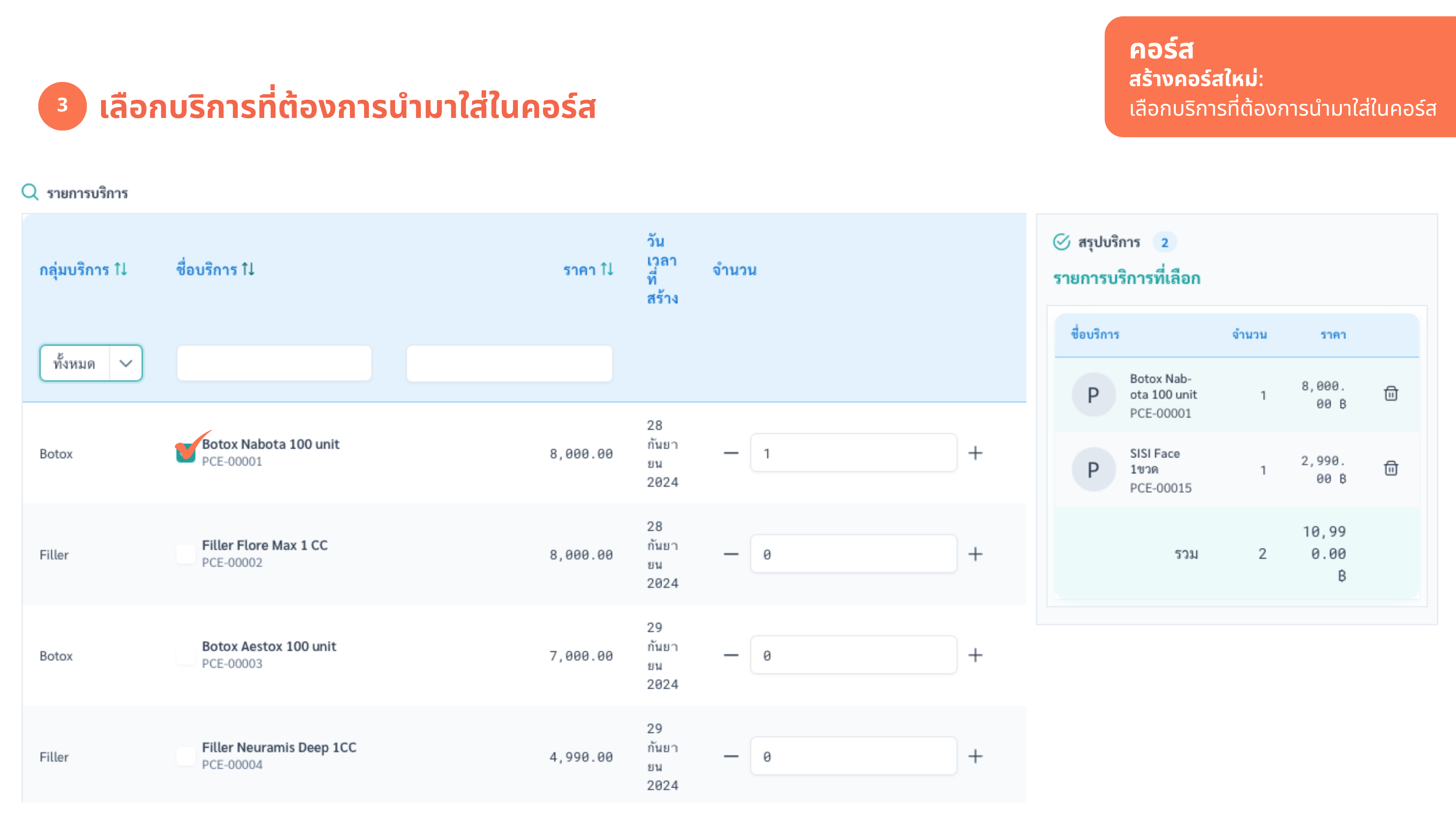This screenshot has width=1456, height=819.
Task: Click the Botox Aestox 100 unit service name
Action: (269, 646)
